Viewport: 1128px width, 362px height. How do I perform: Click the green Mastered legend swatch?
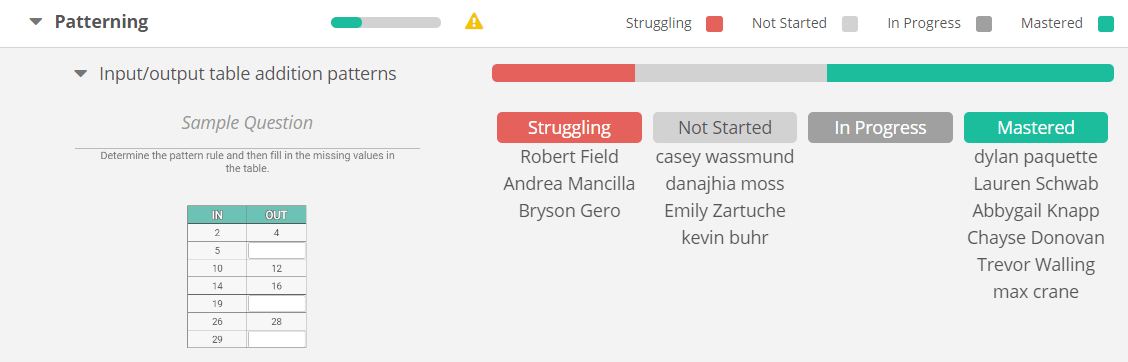(x=1106, y=24)
